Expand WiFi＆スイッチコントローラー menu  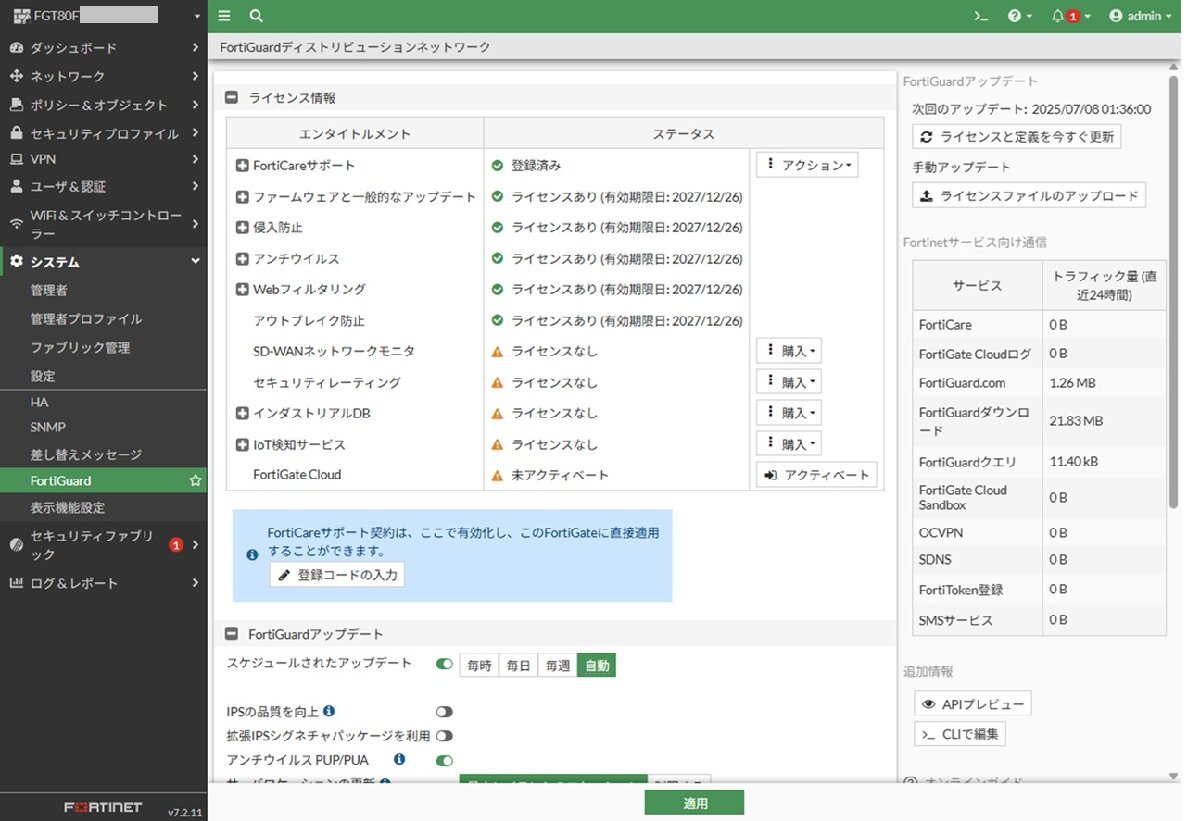pyautogui.click(x=104, y=224)
